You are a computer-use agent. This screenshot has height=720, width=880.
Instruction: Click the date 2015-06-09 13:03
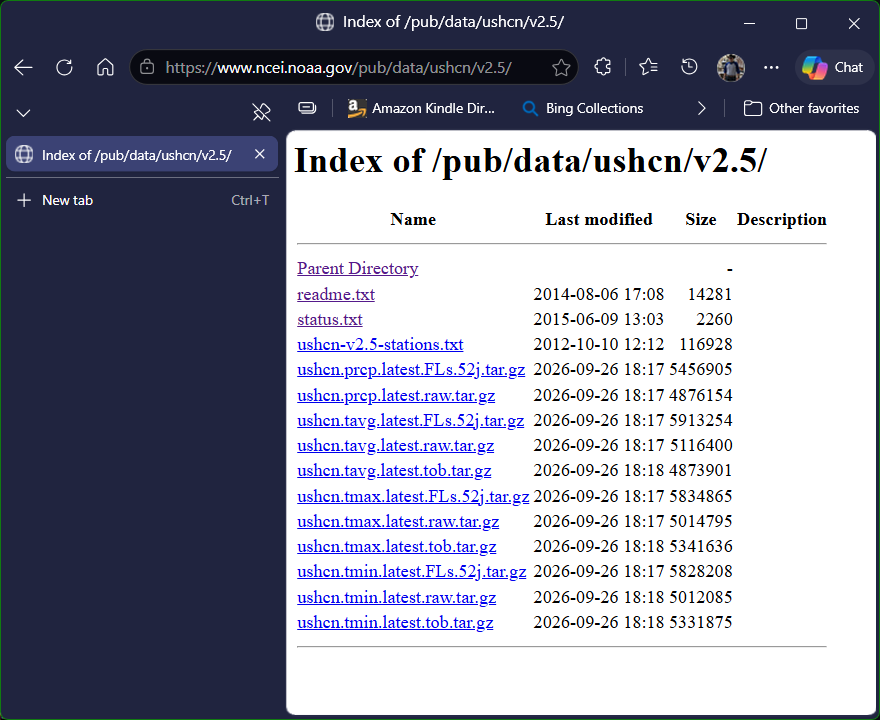[598, 319]
